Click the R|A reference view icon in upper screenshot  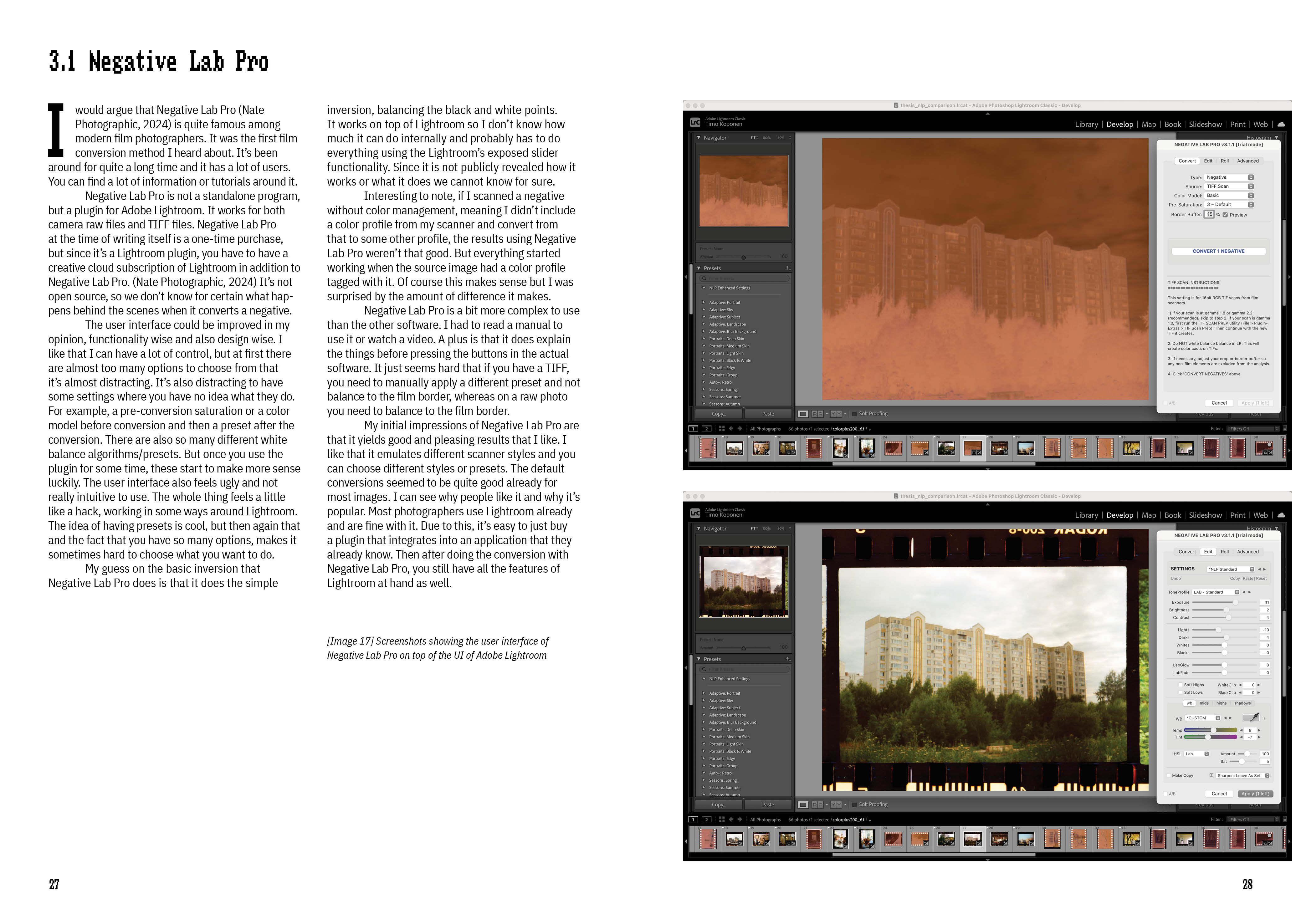[817, 414]
